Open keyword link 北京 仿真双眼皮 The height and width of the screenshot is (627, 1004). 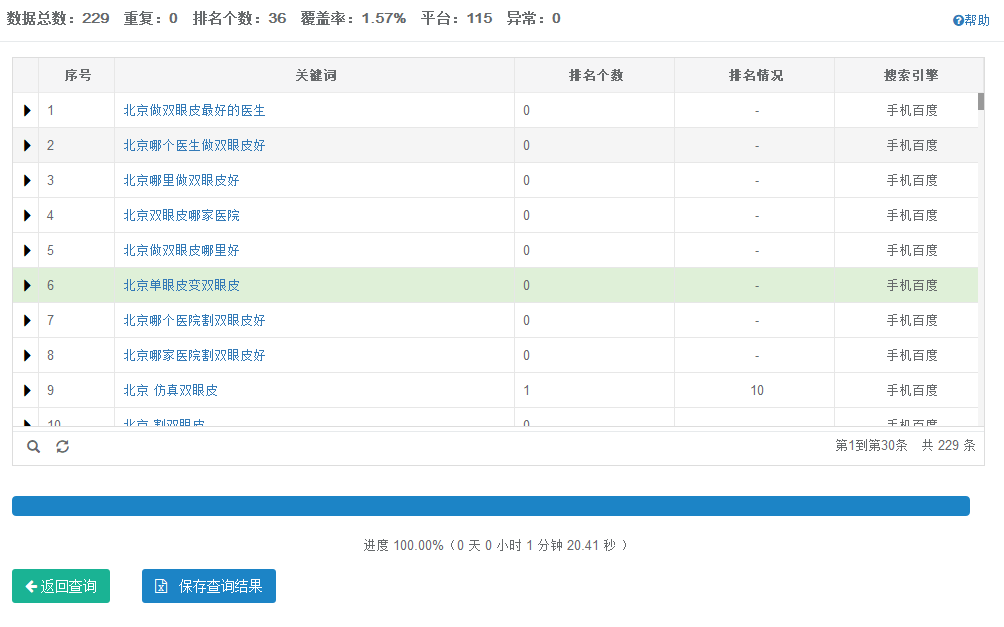(170, 390)
